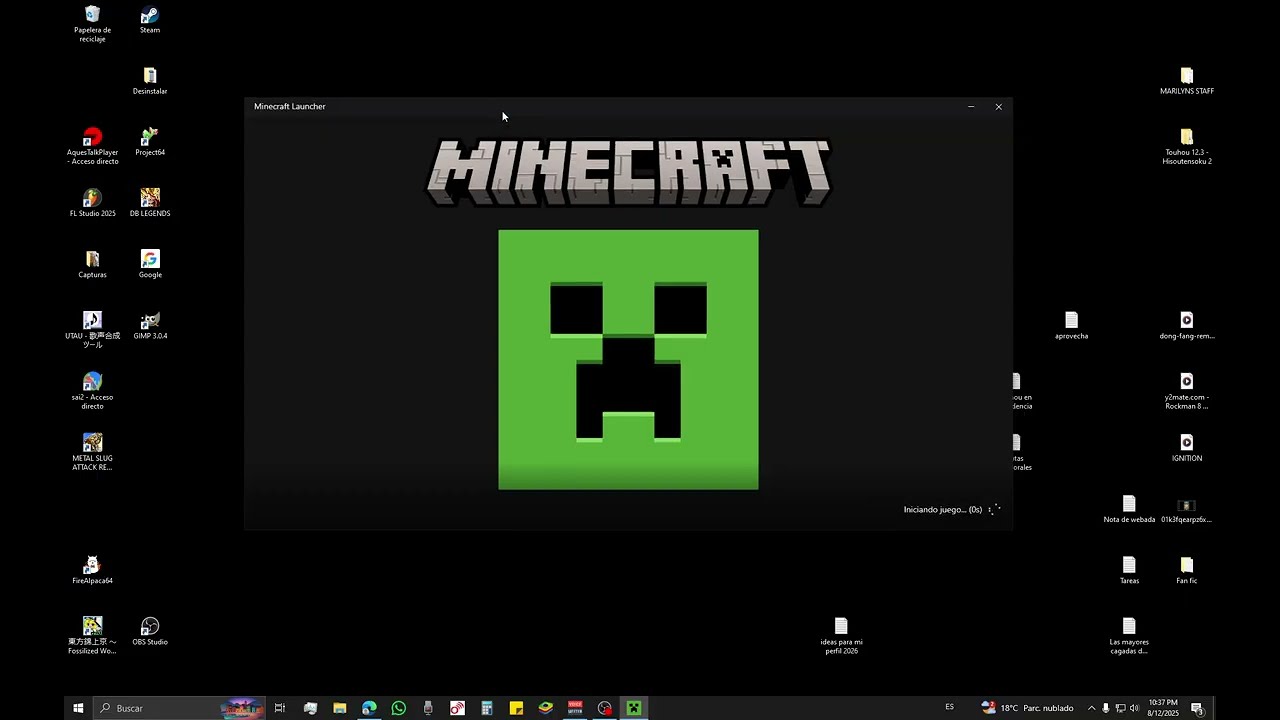Open the notification center icon
The width and height of the screenshot is (1280, 720).
[x=1197, y=708]
